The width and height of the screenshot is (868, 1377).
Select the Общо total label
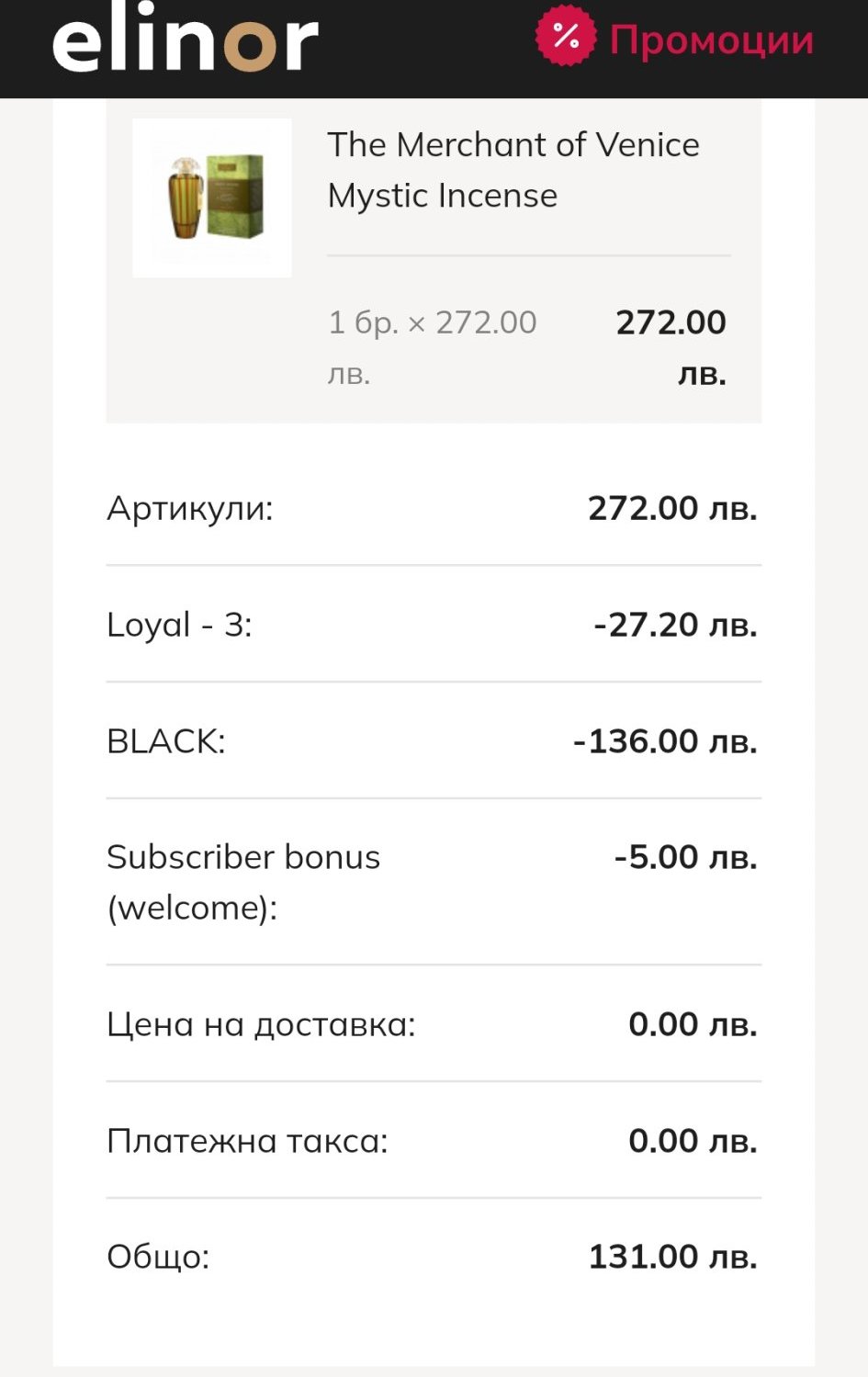pos(158,1257)
